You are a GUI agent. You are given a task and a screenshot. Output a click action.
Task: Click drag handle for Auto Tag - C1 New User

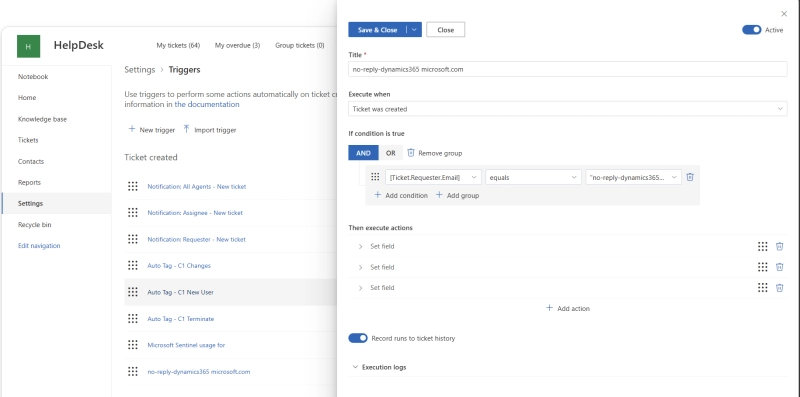click(x=133, y=292)
